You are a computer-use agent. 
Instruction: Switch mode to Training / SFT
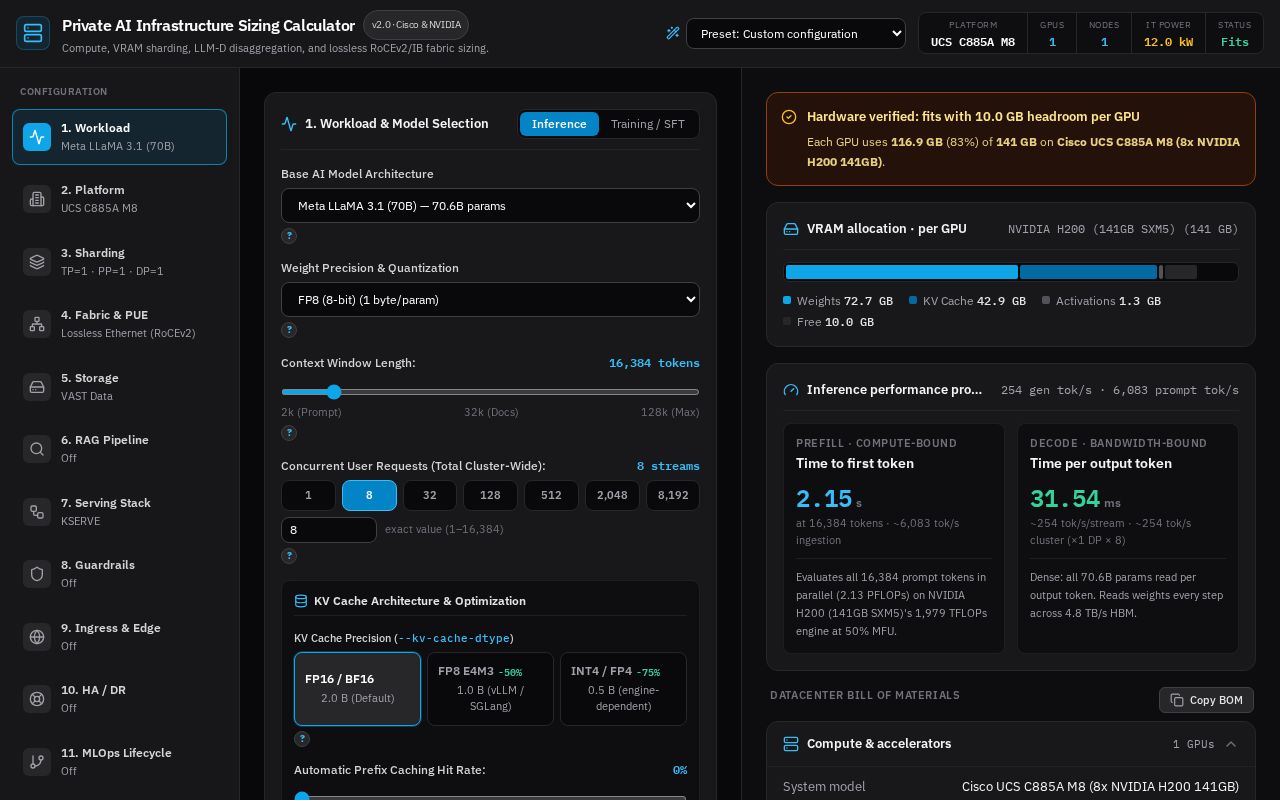(648, 124)
